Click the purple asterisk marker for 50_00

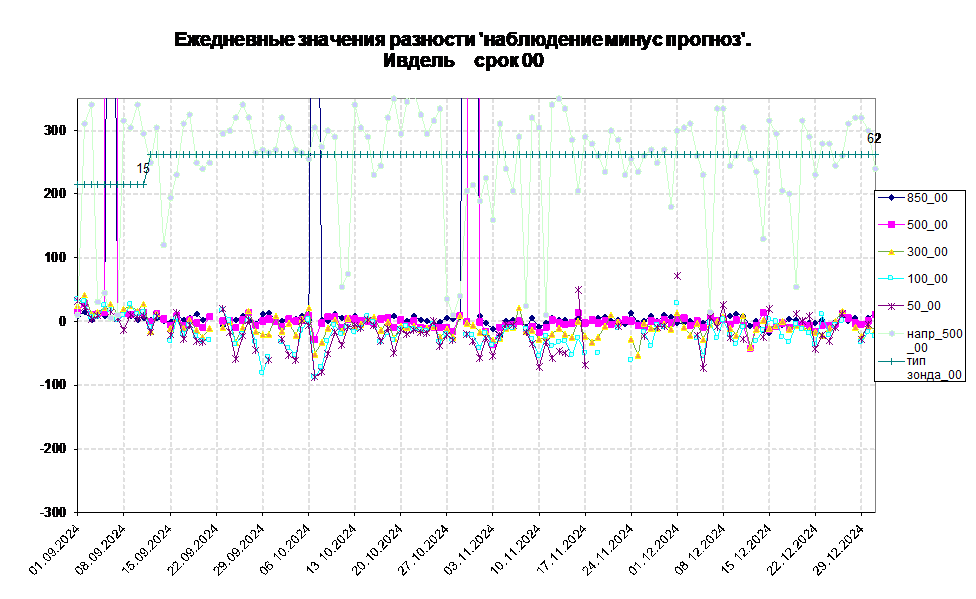(x=890, y=306)
